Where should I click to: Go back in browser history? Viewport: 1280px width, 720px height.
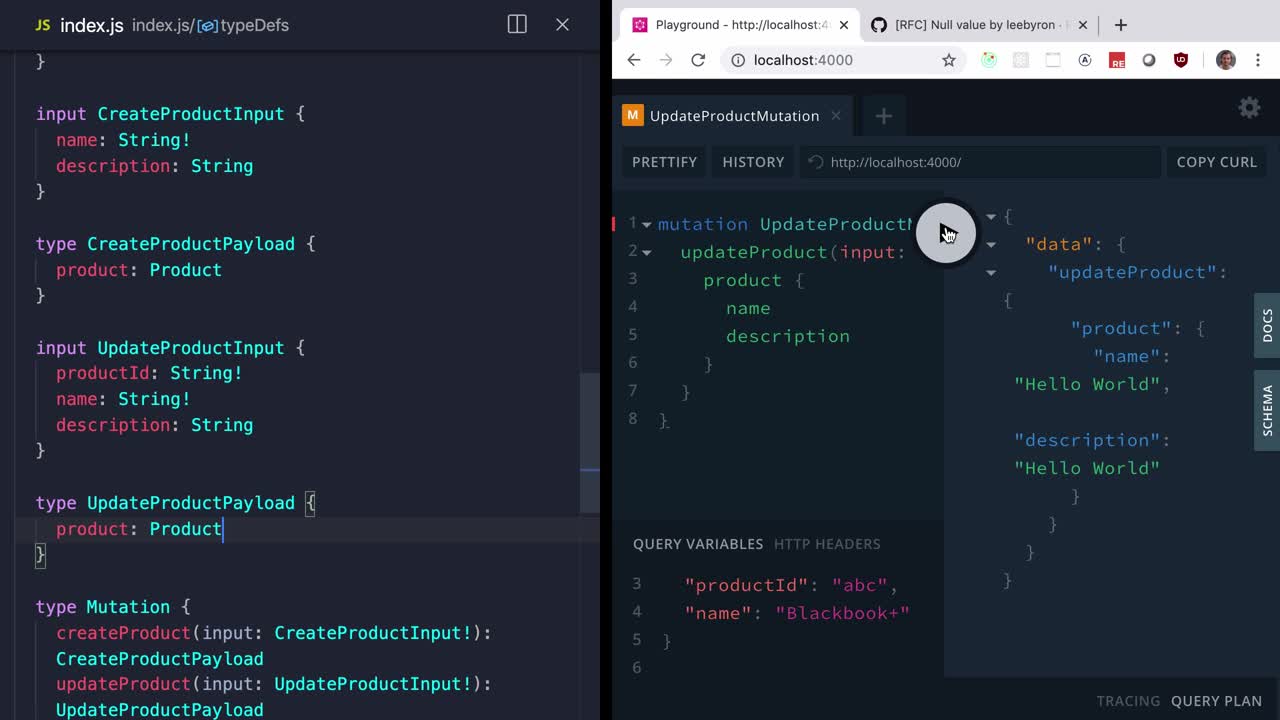[634, 60]
